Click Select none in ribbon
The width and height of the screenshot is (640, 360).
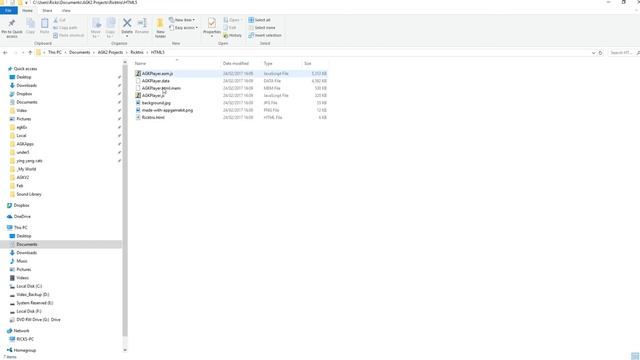(262, 28)
